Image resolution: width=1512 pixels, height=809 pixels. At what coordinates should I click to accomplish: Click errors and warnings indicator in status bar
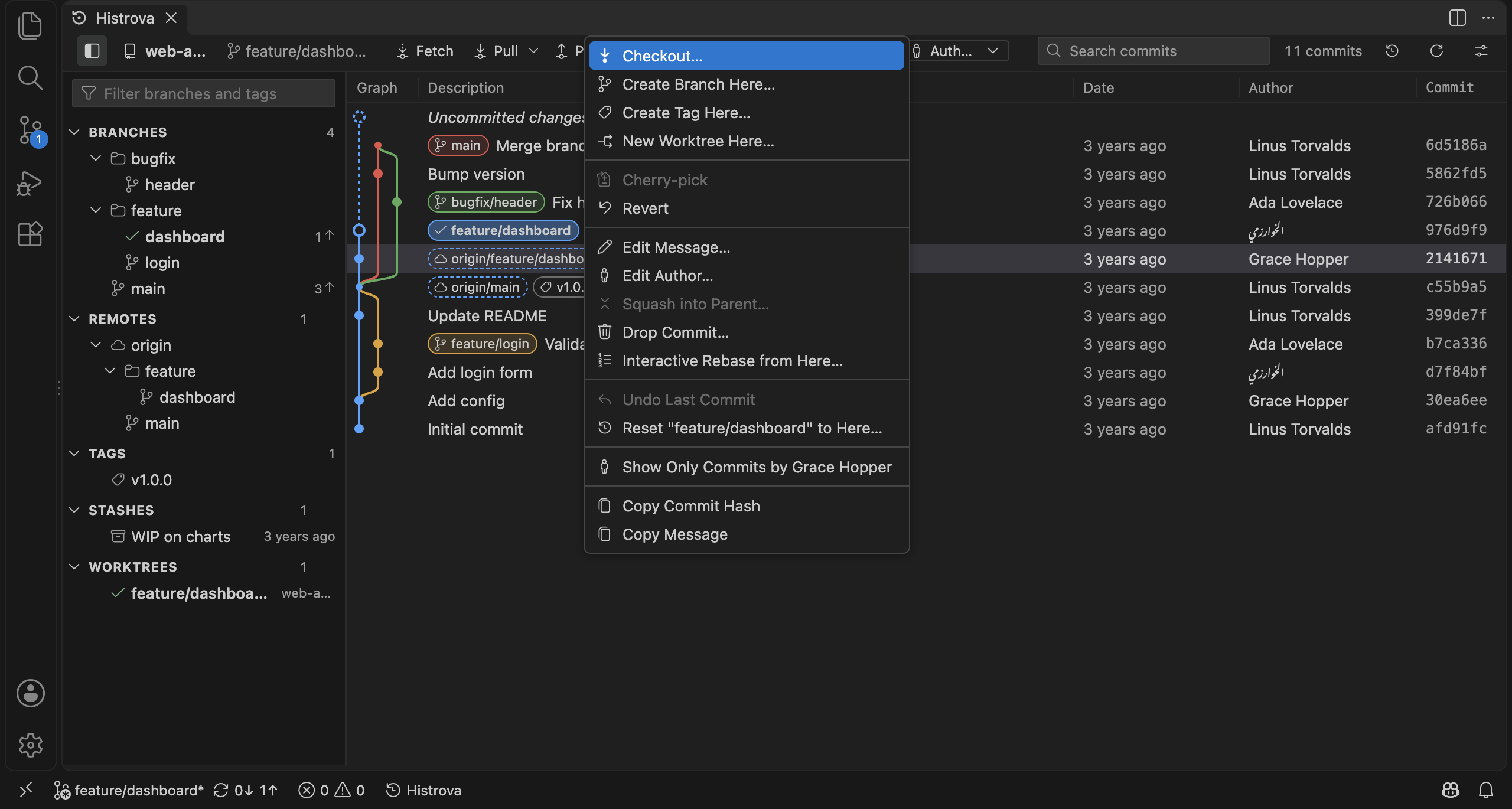click(331, 790)
